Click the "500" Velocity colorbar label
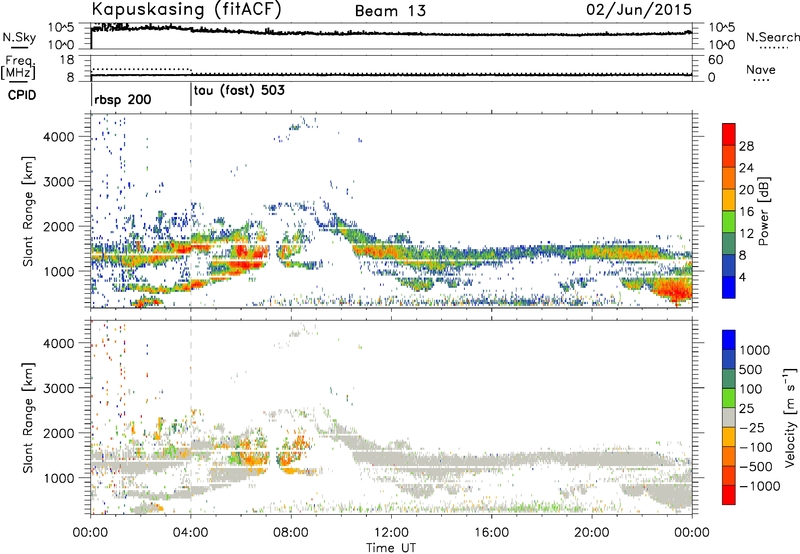The height and width of the screenshot is (554, 800). [x=751, y=369]
